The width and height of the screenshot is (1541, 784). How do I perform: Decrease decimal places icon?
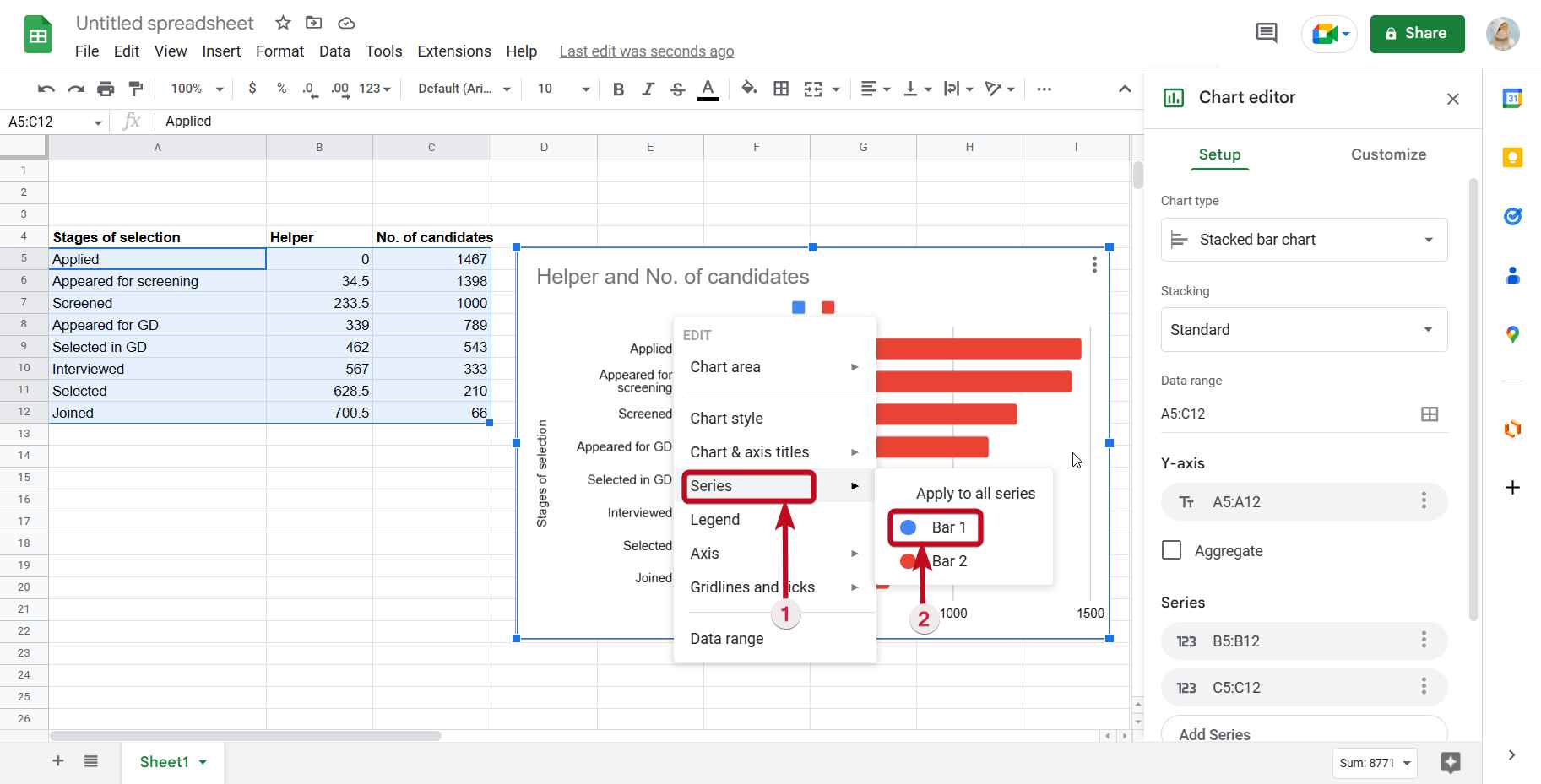[310, 89]
